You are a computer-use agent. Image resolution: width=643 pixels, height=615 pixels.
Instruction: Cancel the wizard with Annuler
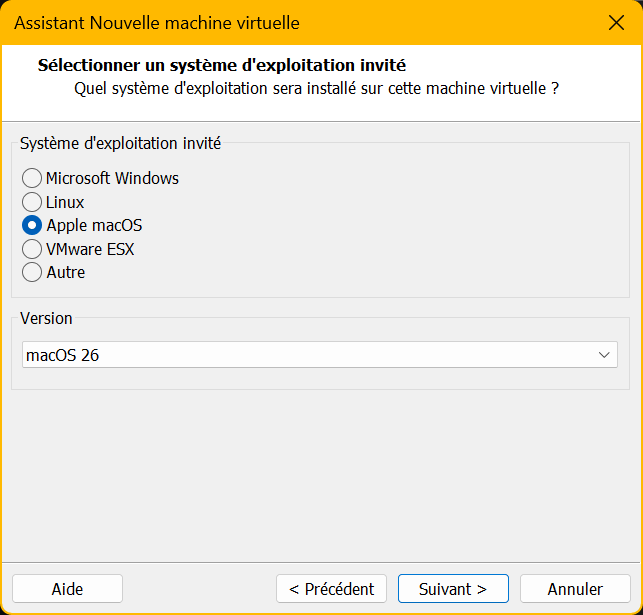575,589
